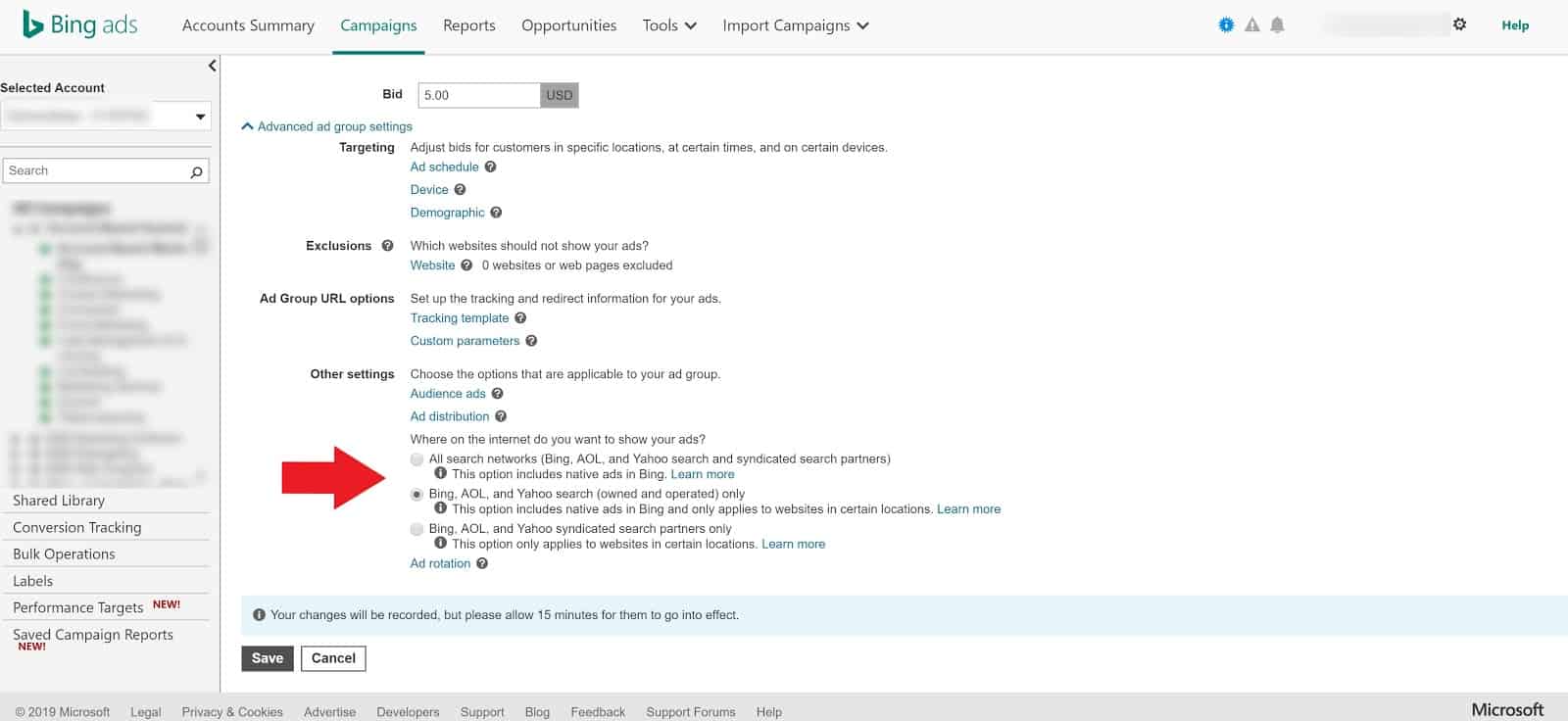
Task: Expand the Demographic targeting section
Action: click(447, 213)
